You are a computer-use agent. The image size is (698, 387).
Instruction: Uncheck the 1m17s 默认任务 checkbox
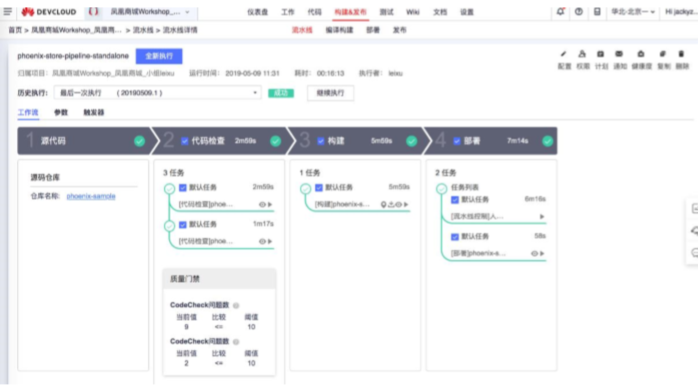pyautogui.click(x=183, y=224)
